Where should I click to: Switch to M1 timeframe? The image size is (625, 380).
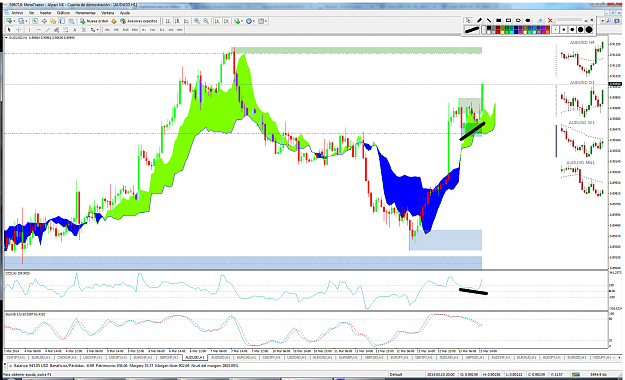coord(107,30)
